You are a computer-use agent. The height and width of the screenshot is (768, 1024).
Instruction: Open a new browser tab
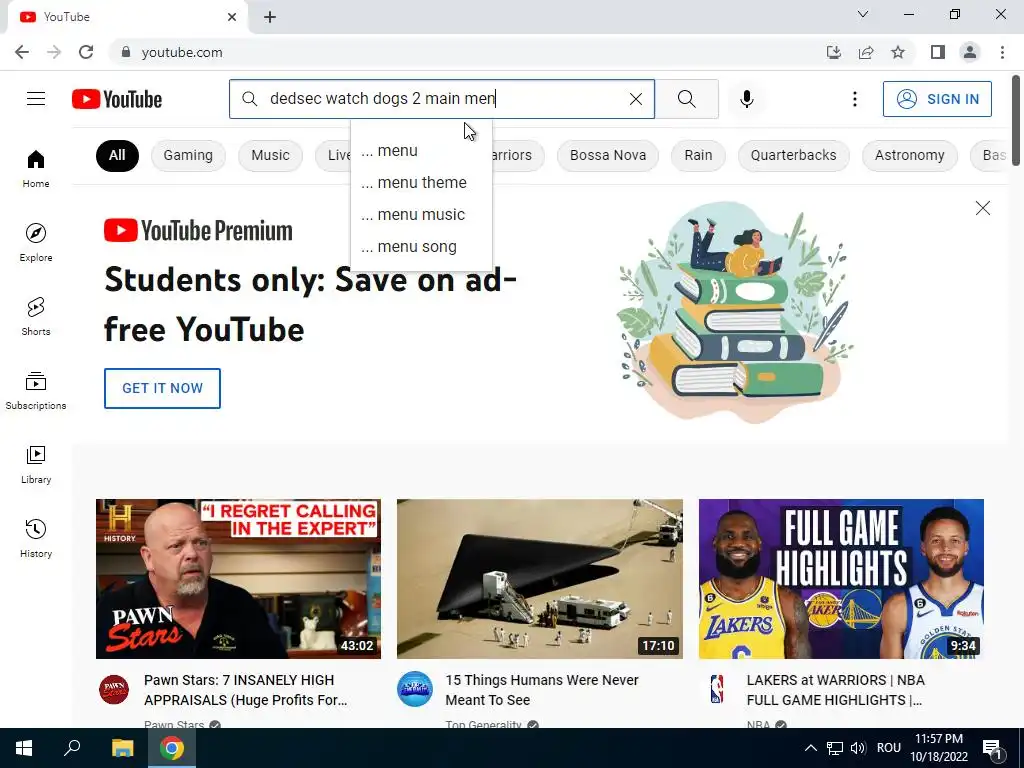point(270,17)
